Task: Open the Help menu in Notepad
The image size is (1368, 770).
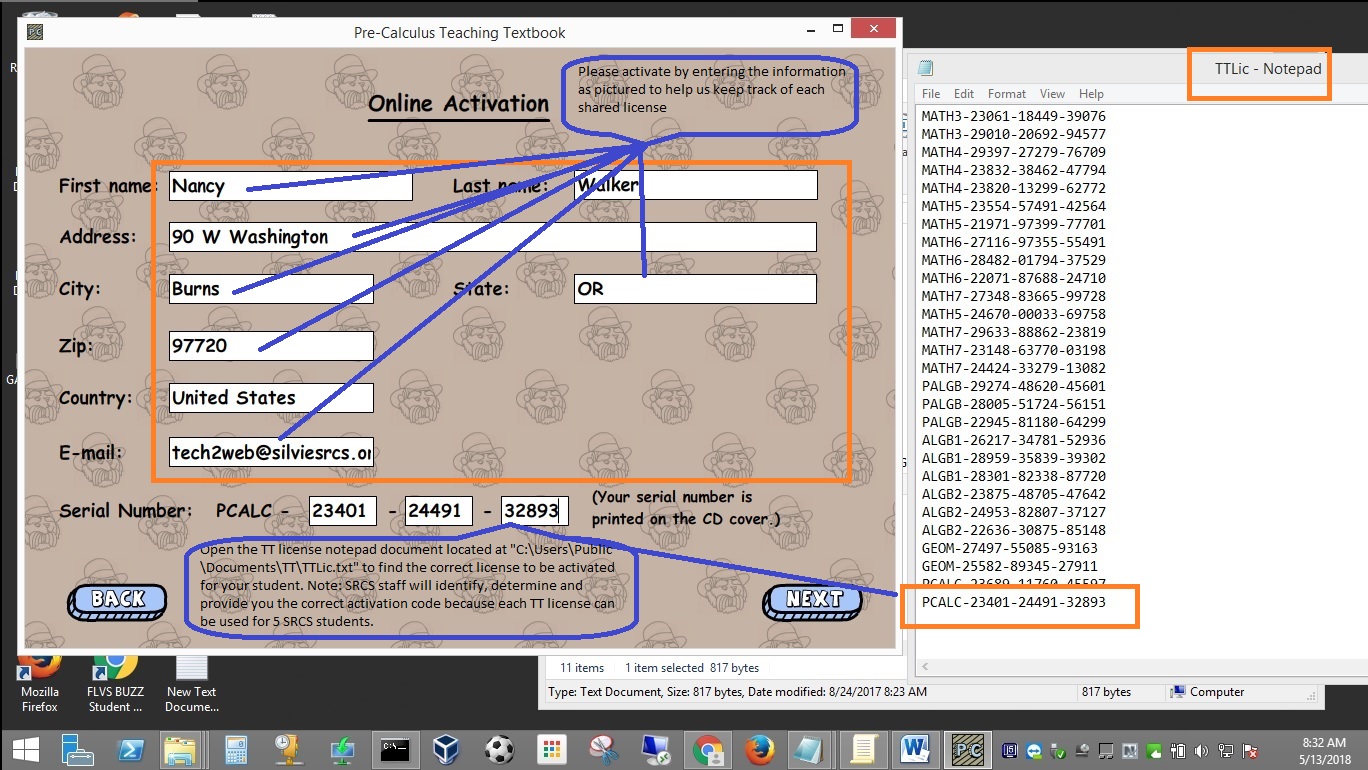Action: pyautogui.click(x=1091, y=94)
